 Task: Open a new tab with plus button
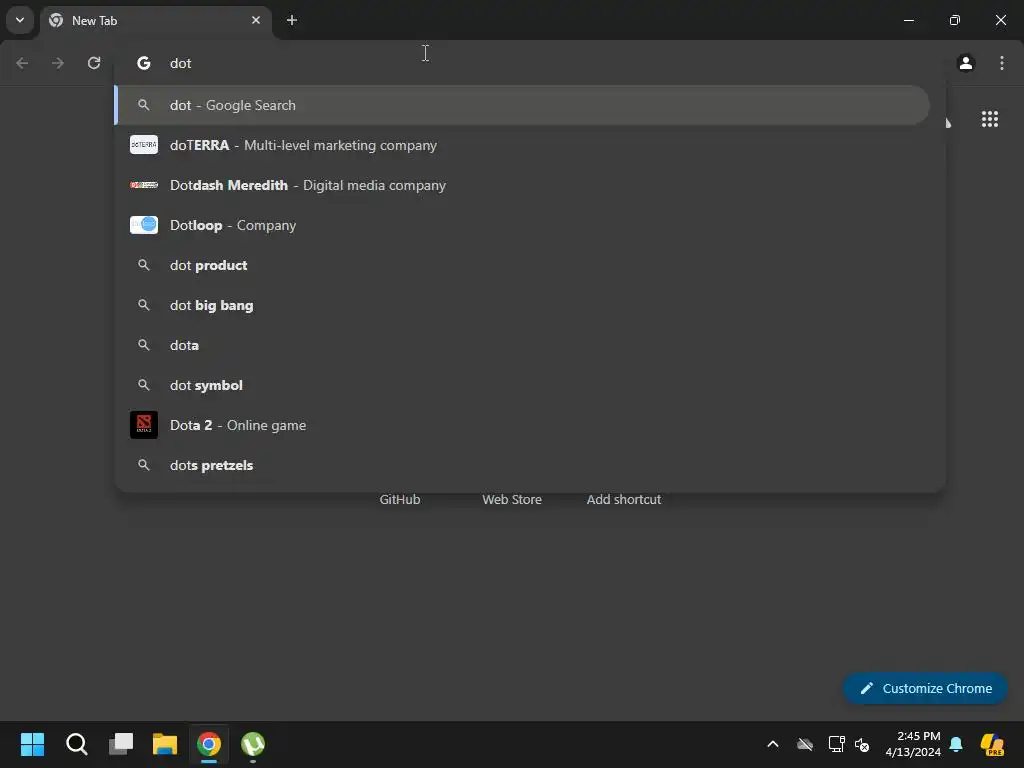click(x=292, y=20)
